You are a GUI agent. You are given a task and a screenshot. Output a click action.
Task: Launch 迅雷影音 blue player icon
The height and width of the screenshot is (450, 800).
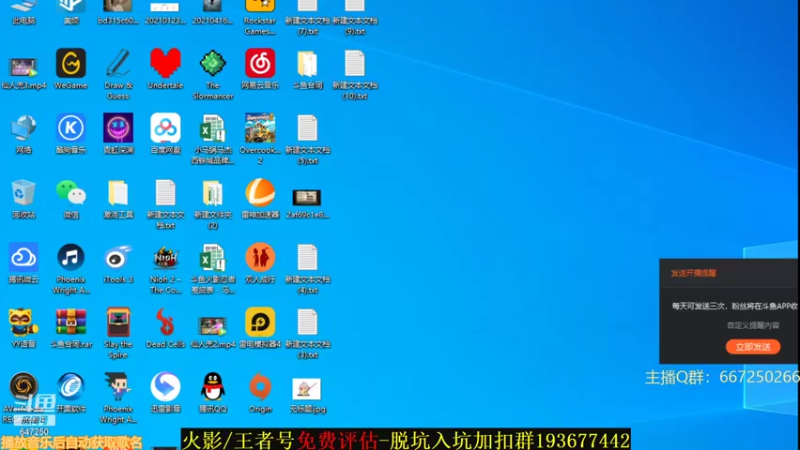click(x=165, y=387)
